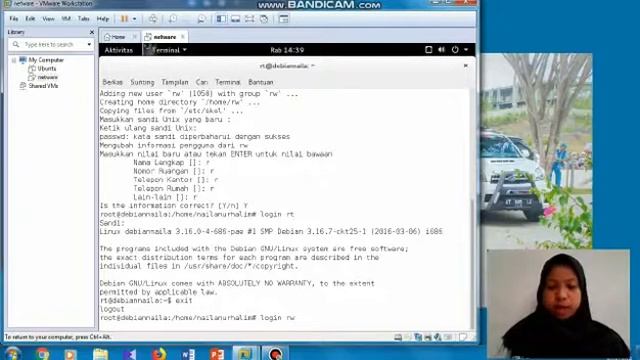The width and height of the screenshot is (640, 360).
Task: Take a snapshot of the virtual machine
Action: tap(173, 19)
